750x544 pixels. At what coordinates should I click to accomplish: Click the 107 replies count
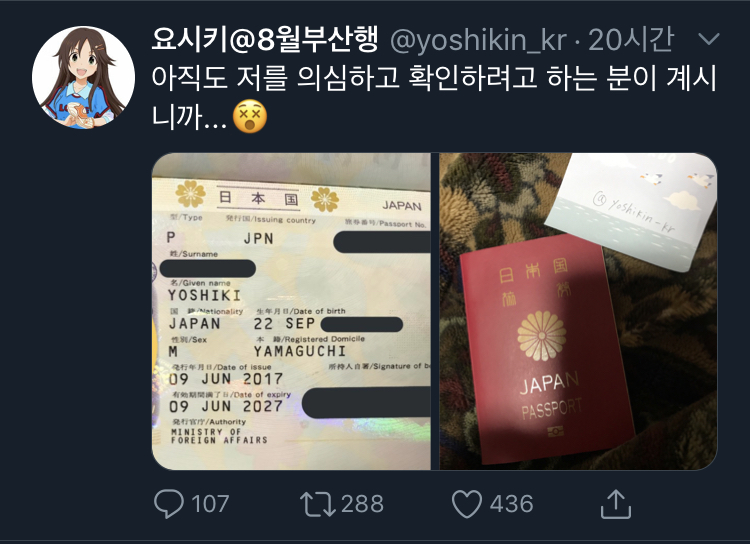click(x=210, y=504)
